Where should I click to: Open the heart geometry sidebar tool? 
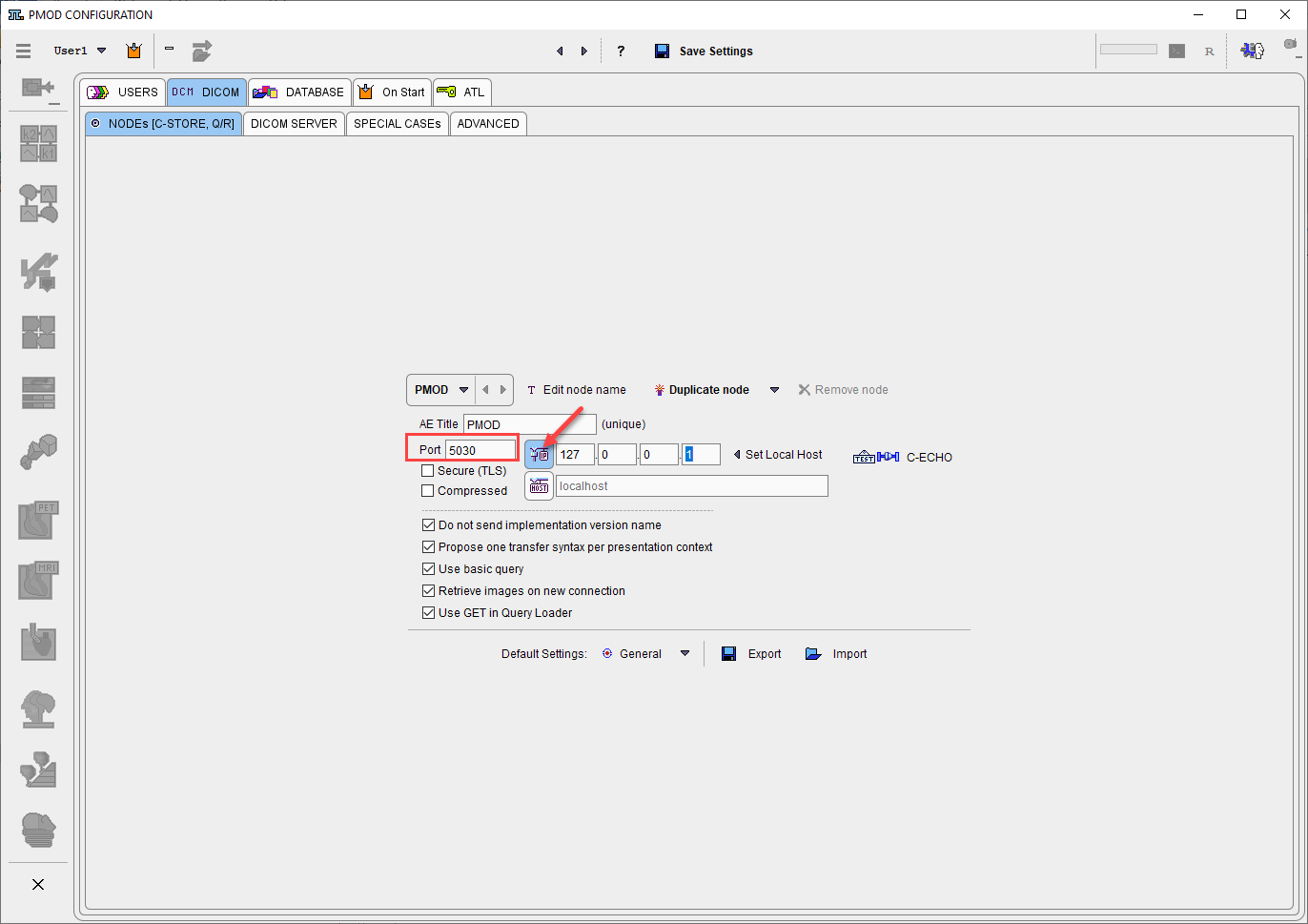pyautogui.click(x=39, y=642)
